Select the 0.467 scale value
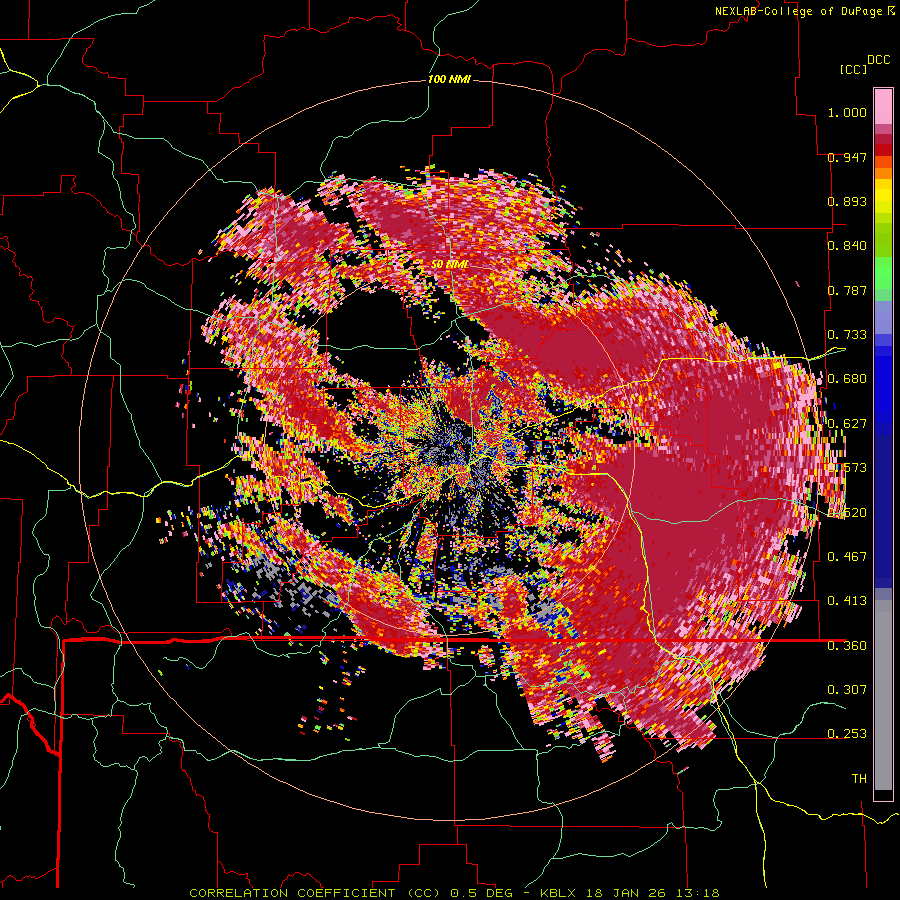Image resolution: width=900 pixels, height=900 pixels. 847,556
